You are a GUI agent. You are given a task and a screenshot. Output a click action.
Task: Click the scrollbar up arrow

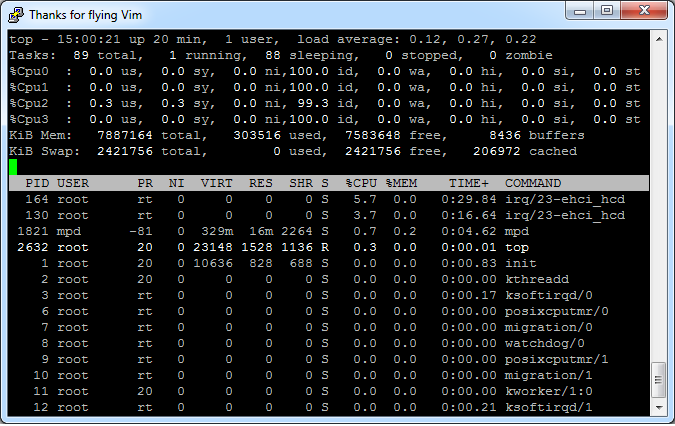click(659, 39)
